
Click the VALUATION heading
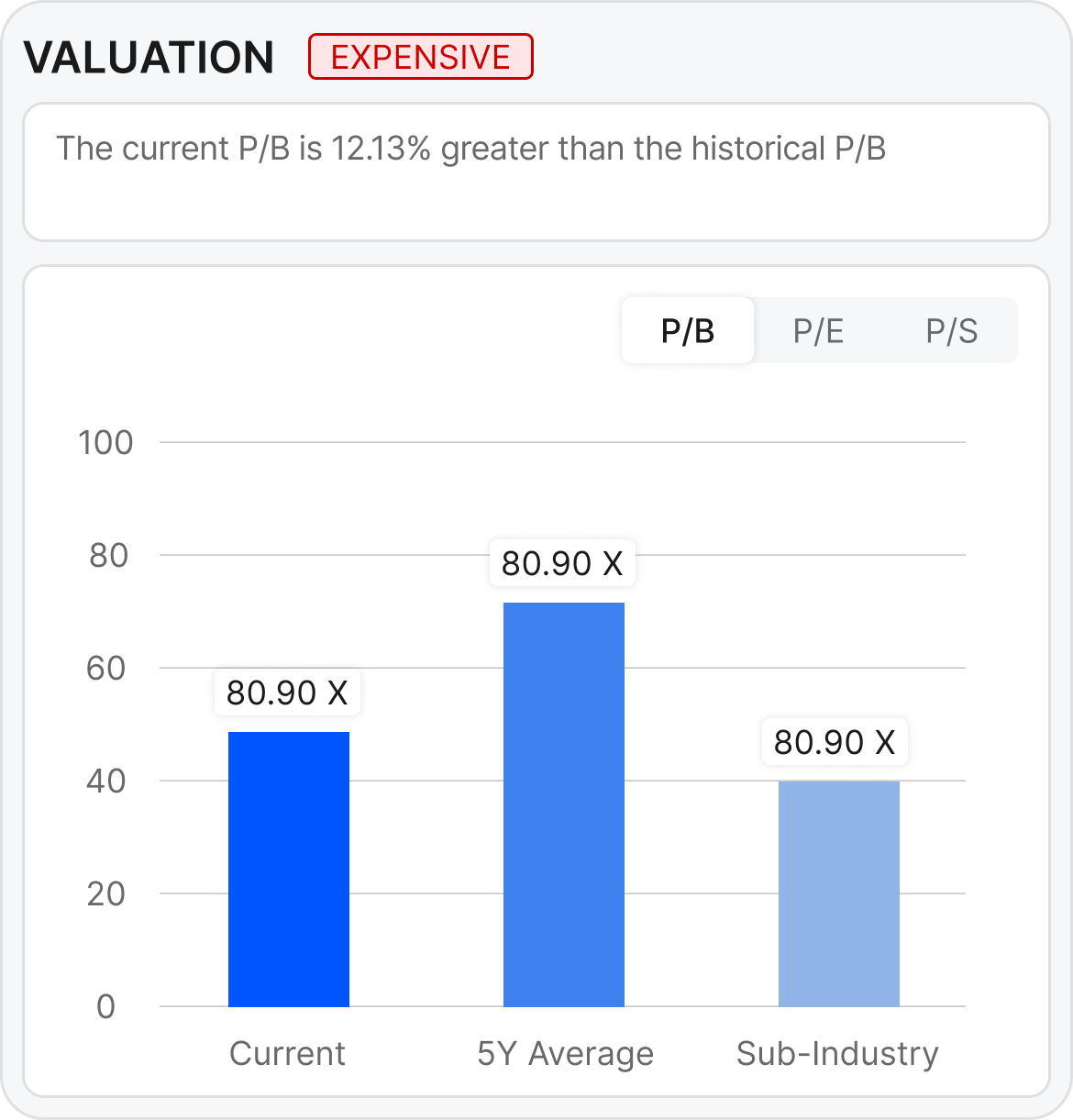click(x=149, y=56)
